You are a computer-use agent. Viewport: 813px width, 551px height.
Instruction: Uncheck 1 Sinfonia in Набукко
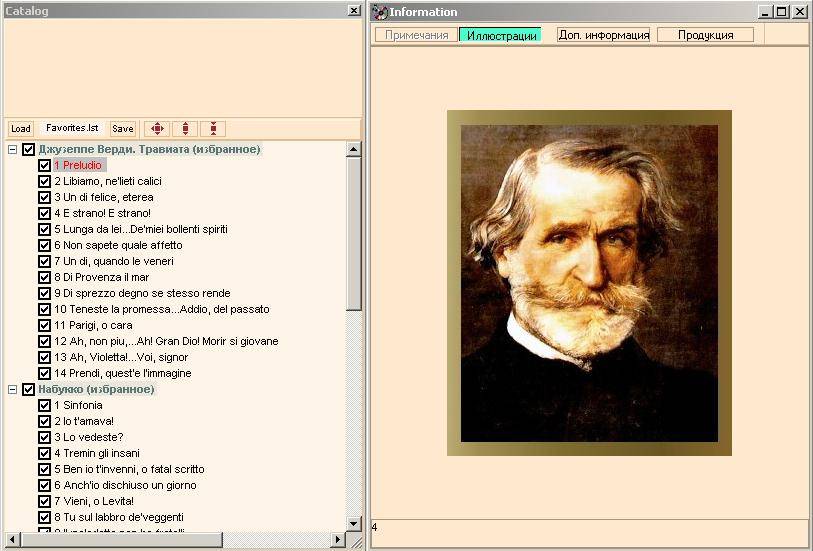click(45, 405)
